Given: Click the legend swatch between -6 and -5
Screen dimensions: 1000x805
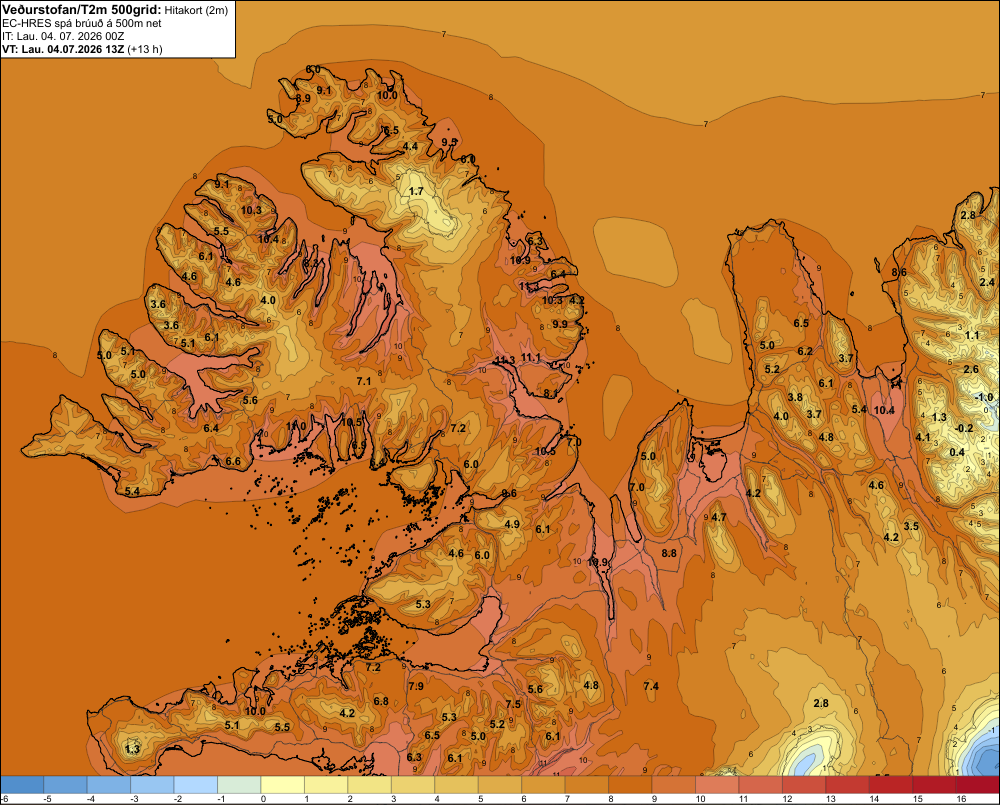Looking at the screenshot, I should click(x=22, y=785).
